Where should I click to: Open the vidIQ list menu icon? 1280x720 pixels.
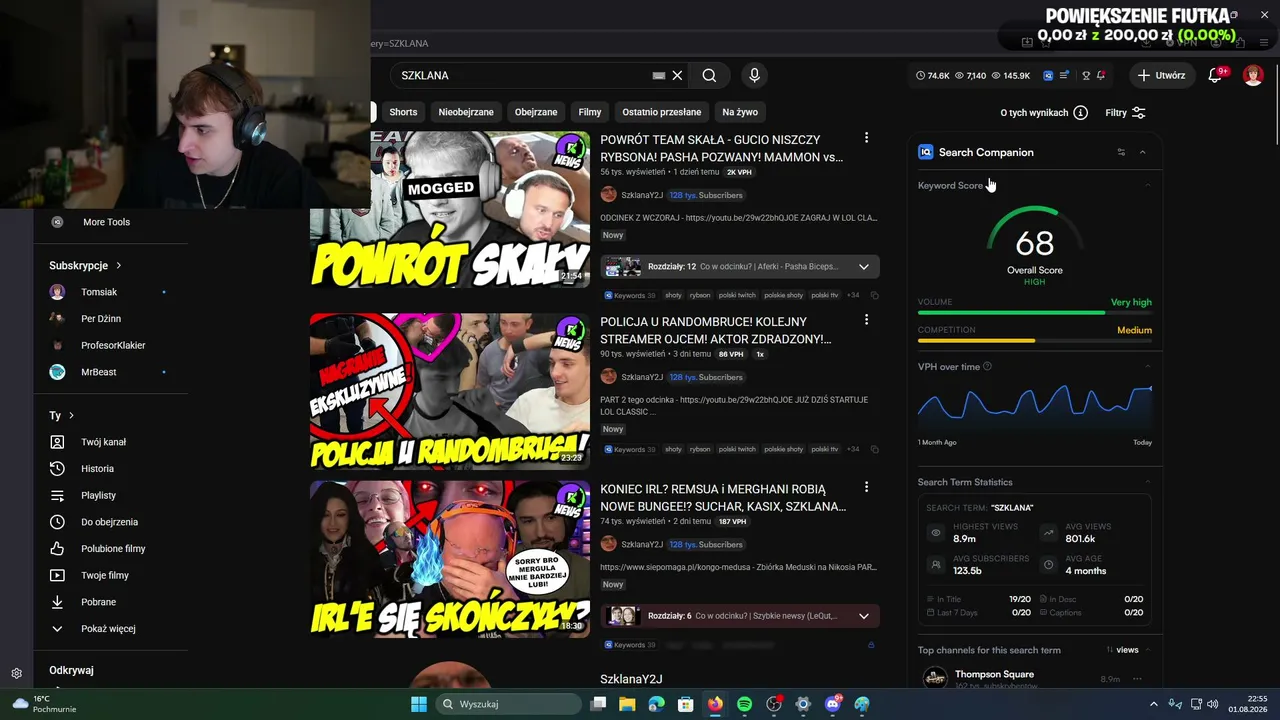click(x=1065, y=75)
